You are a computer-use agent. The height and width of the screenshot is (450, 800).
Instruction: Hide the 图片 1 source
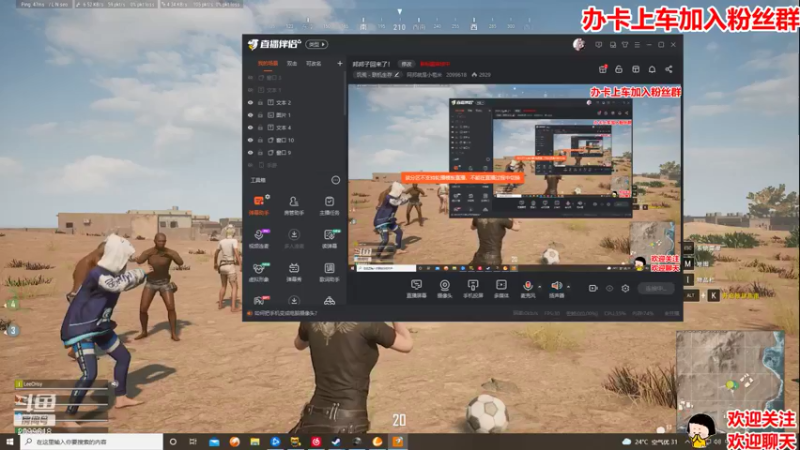point(251,115)
